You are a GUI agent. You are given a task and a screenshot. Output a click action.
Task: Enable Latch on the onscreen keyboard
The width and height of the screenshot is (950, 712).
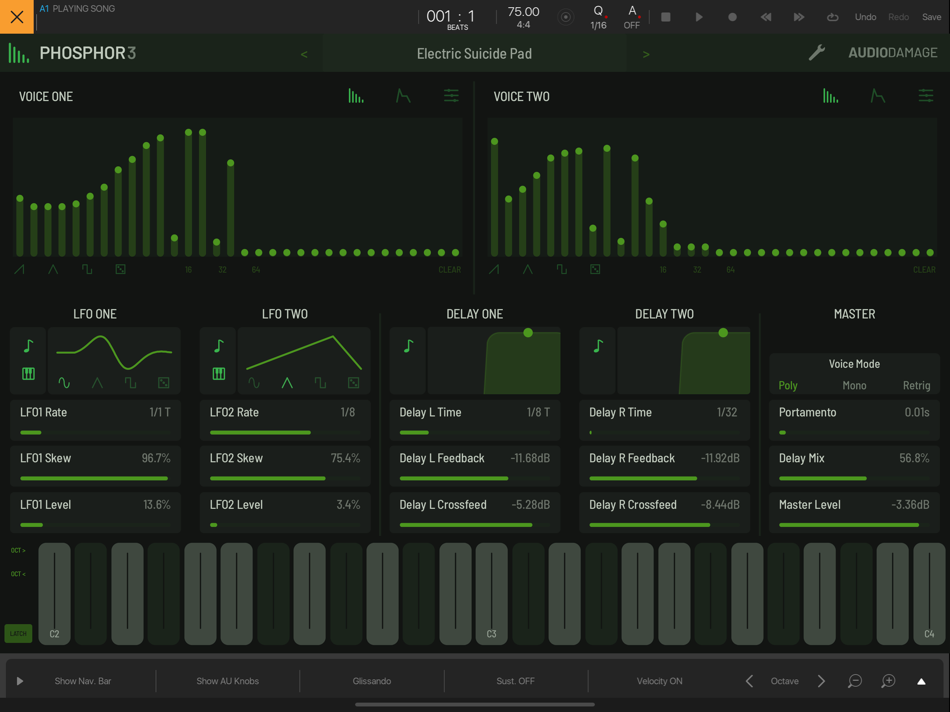(x=17, y=633)
